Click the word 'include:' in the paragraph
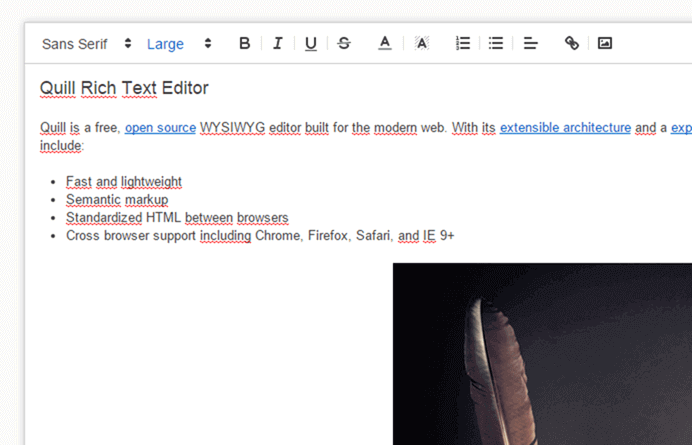The height and width of the screenshot is (445, 692). [62, 146]
